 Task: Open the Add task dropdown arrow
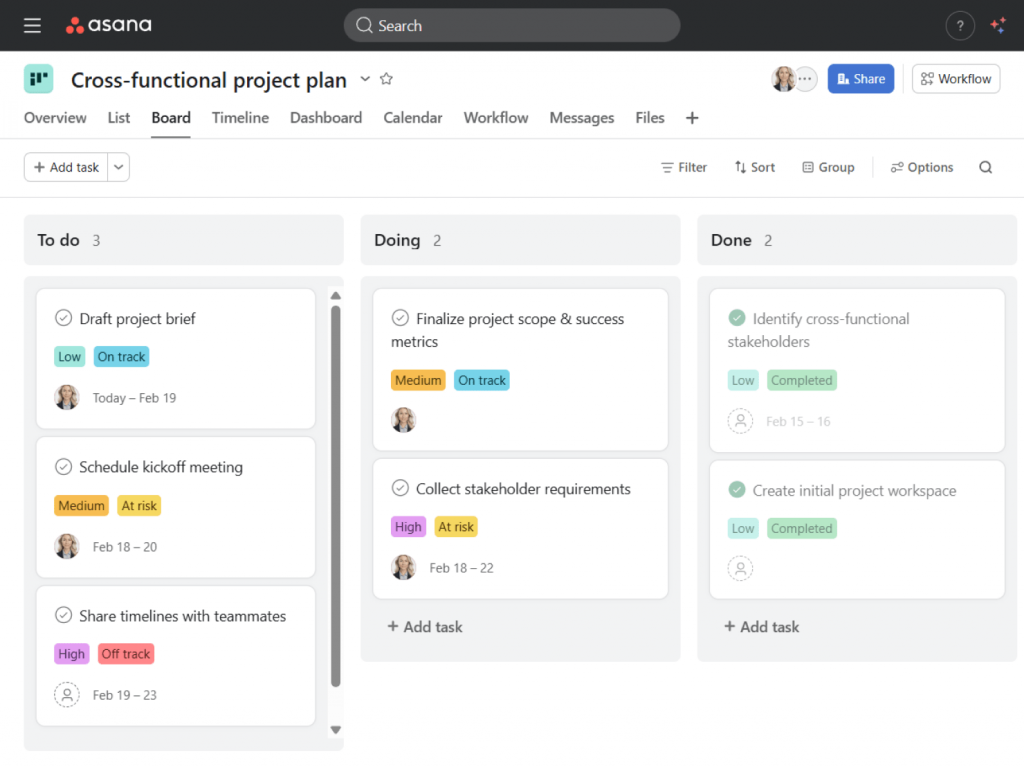pyautogui.click(x=119, y=168)
